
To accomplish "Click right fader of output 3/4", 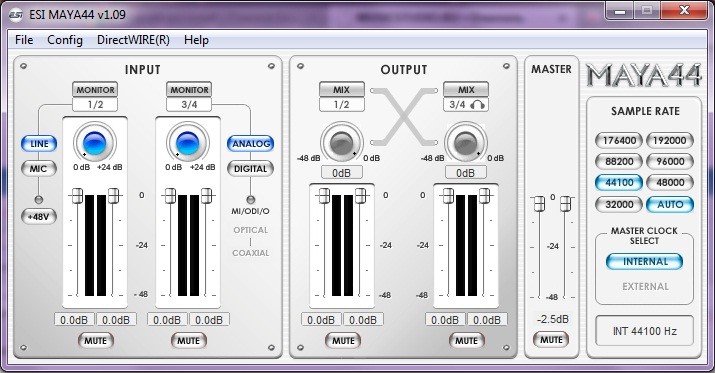I will (484, 196).
